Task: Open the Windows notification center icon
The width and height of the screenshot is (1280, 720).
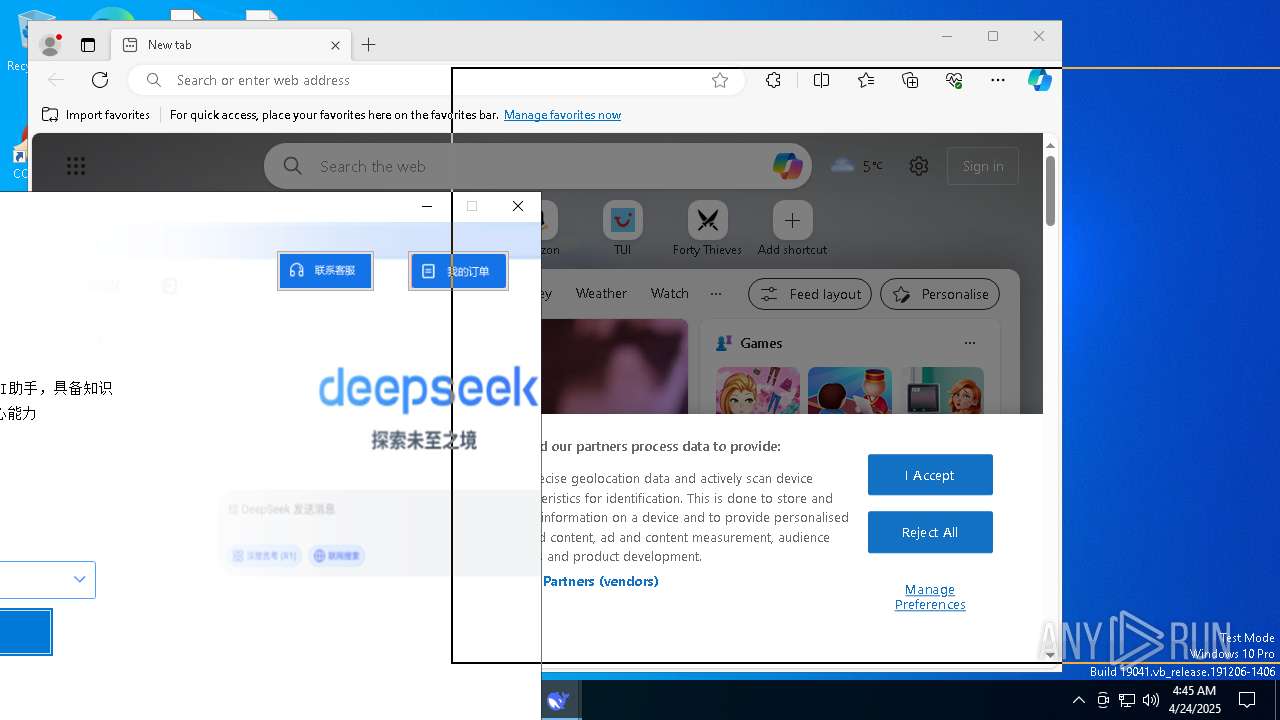Action: click(x=1247, y=700)
